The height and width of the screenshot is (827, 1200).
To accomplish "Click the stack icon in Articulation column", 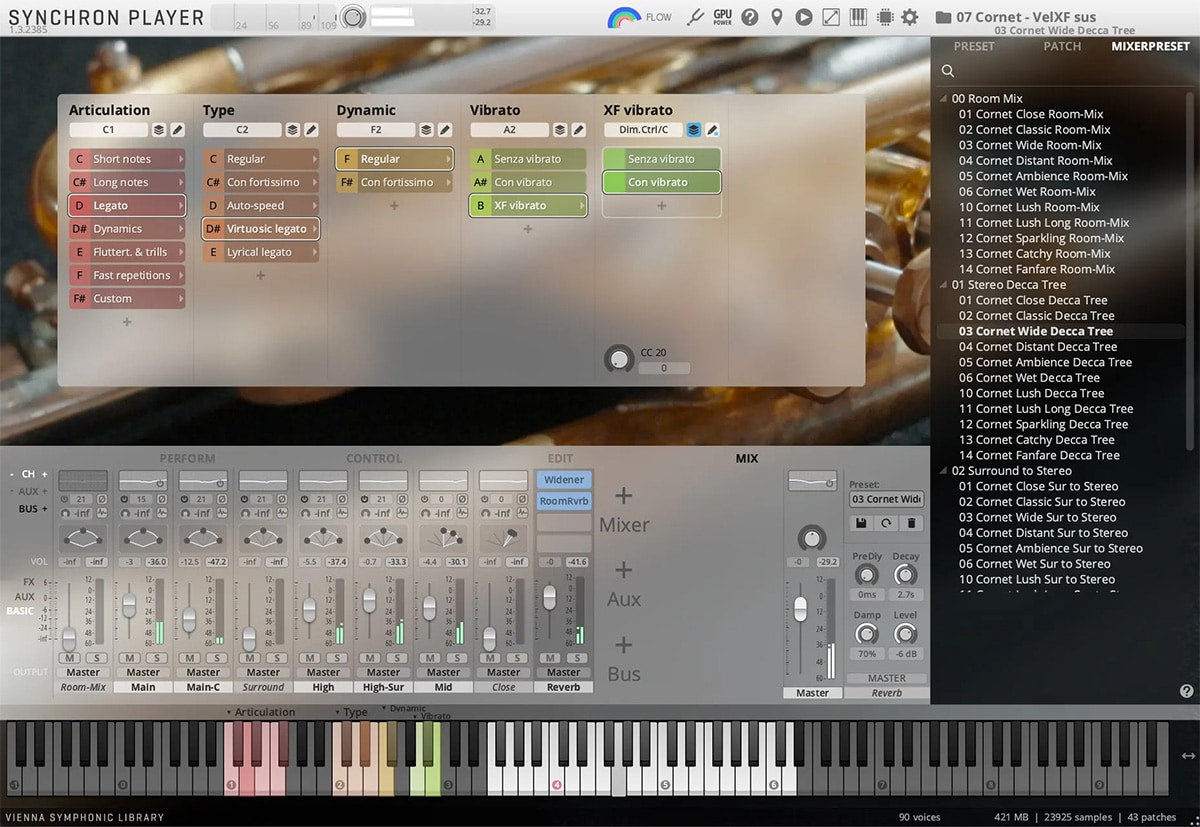I will coord(159,130).
